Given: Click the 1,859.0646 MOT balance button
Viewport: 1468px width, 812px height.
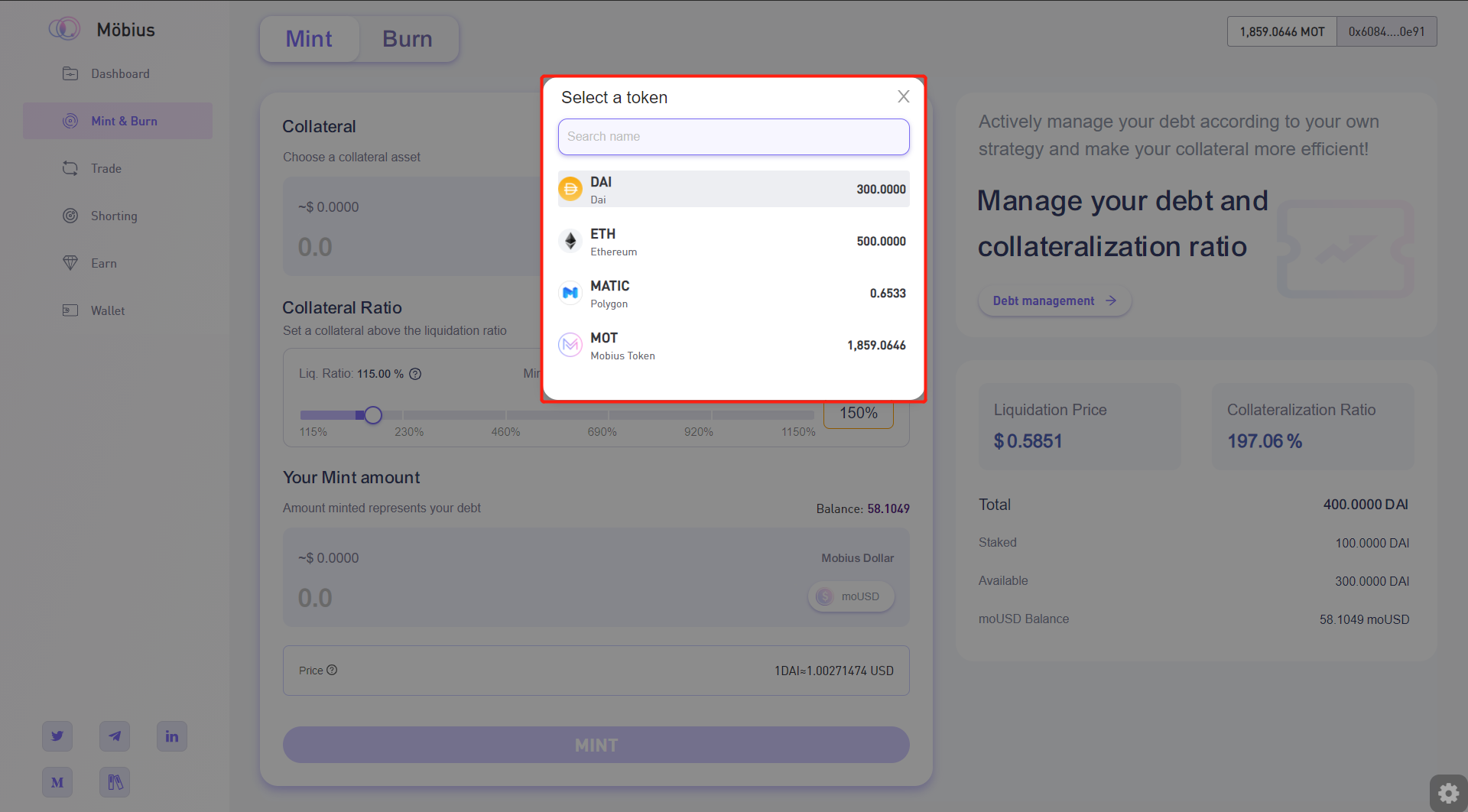Looking at the screenshot, I should [1282, 31].
